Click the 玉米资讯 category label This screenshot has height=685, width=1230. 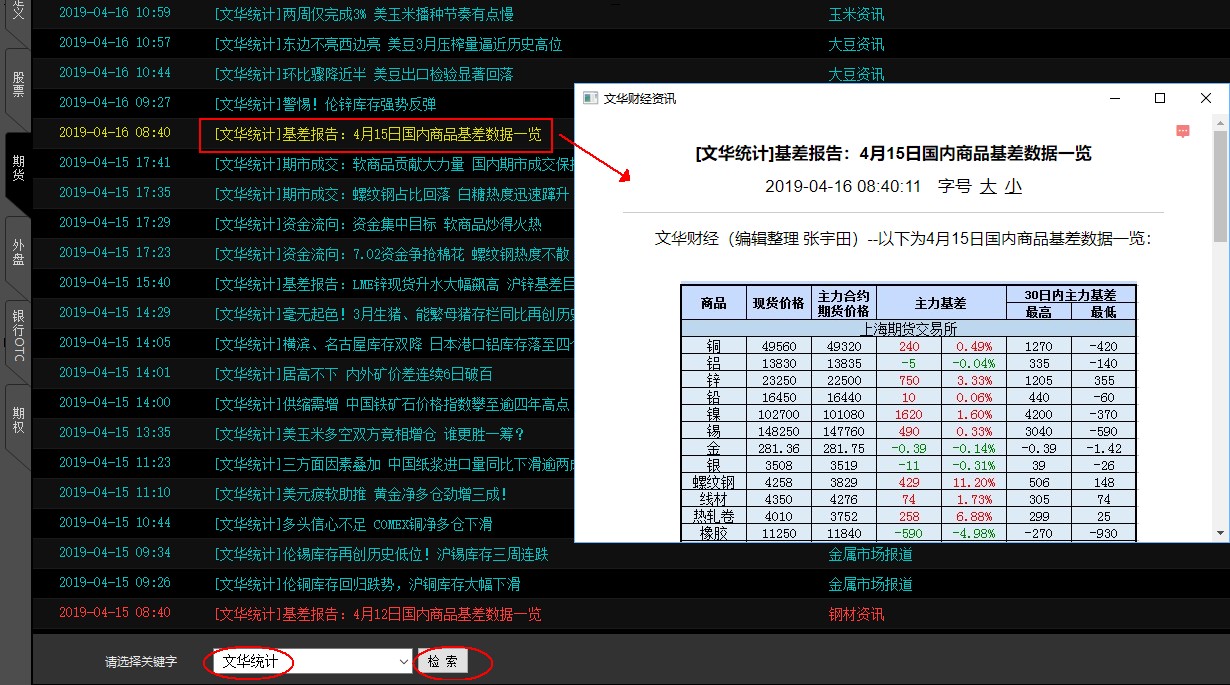(x=856, y=14)
